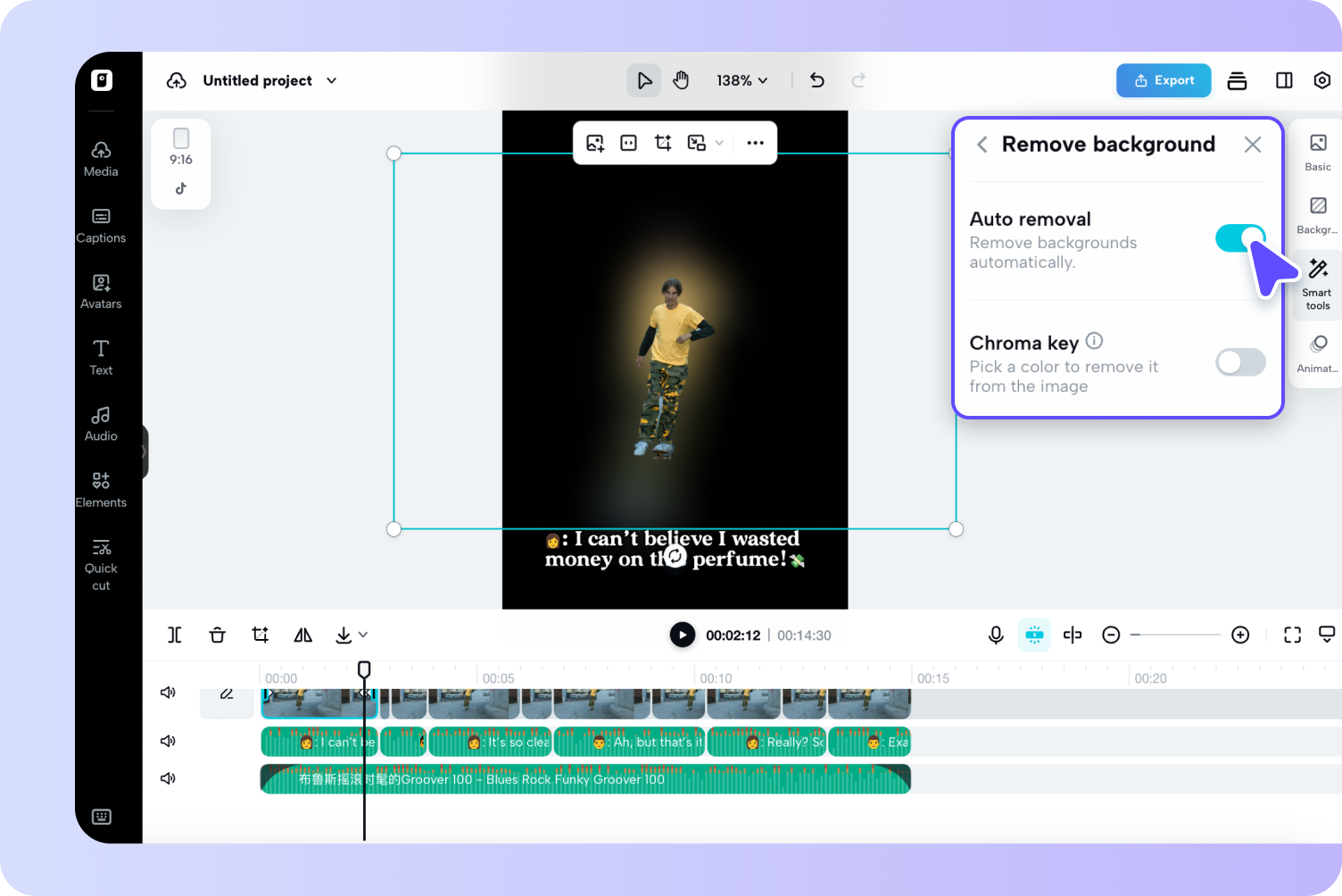Click the timeline crop tool
The height and width of the screenshot is (896, 1342).
261,635
